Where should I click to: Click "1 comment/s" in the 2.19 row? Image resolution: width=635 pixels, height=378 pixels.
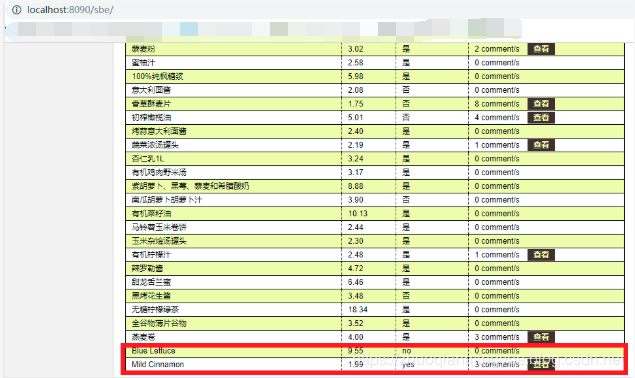point(497,145)
